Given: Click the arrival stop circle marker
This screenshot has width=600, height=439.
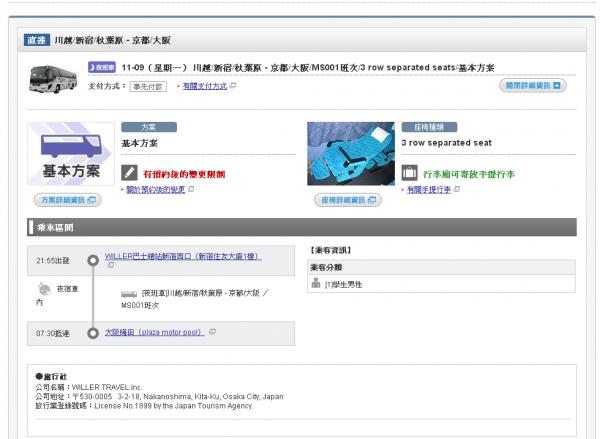Looking at the screenshot, I should coord(93,333).
